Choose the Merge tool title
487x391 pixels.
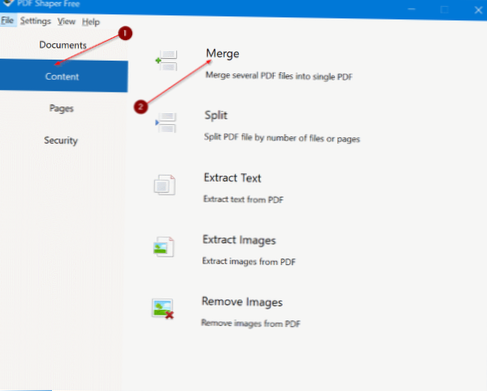[x=222, y=54]
